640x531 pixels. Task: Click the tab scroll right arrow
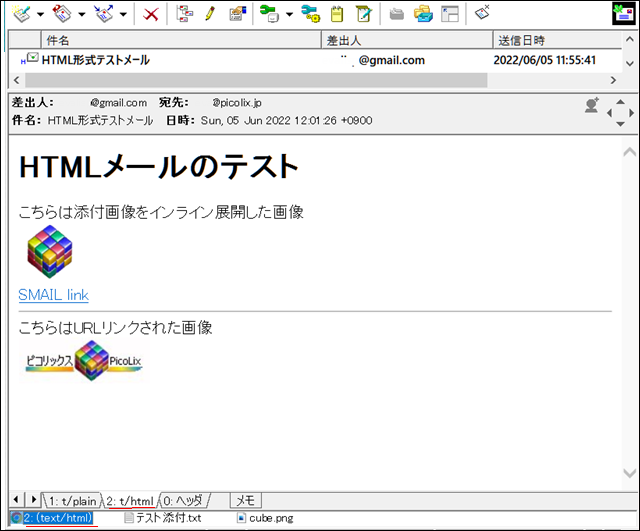pos(34,499)
